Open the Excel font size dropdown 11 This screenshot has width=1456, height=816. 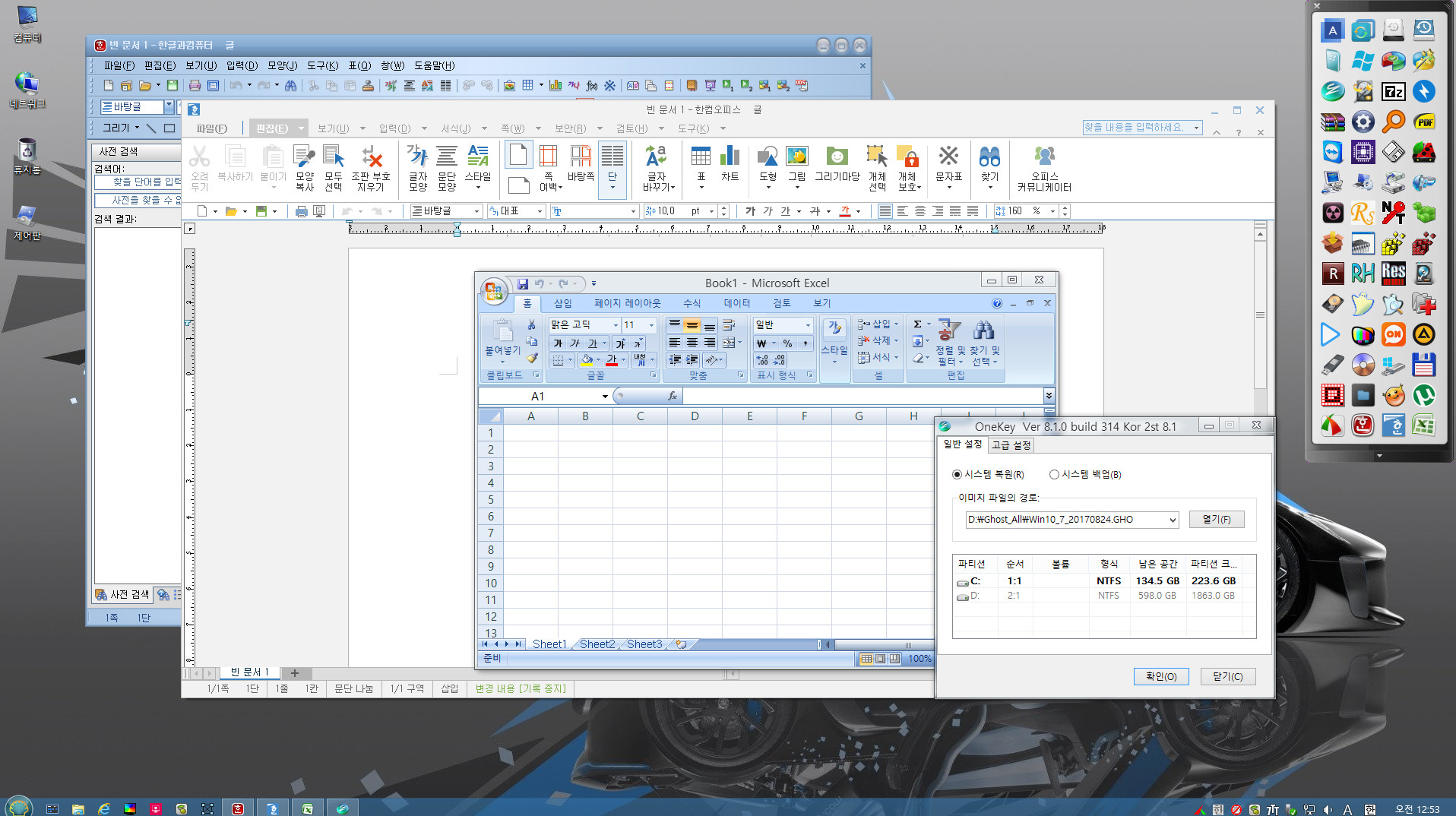[651, 325]
